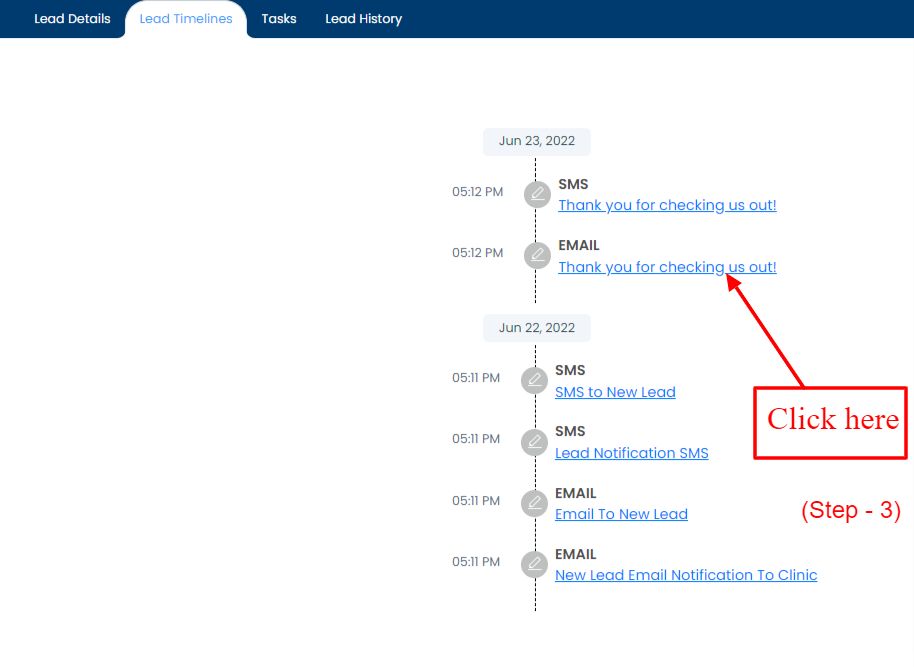Open EMAIL 'Thank you for checking us out!' link
The image size is (914, 667).
coord(667,267)
